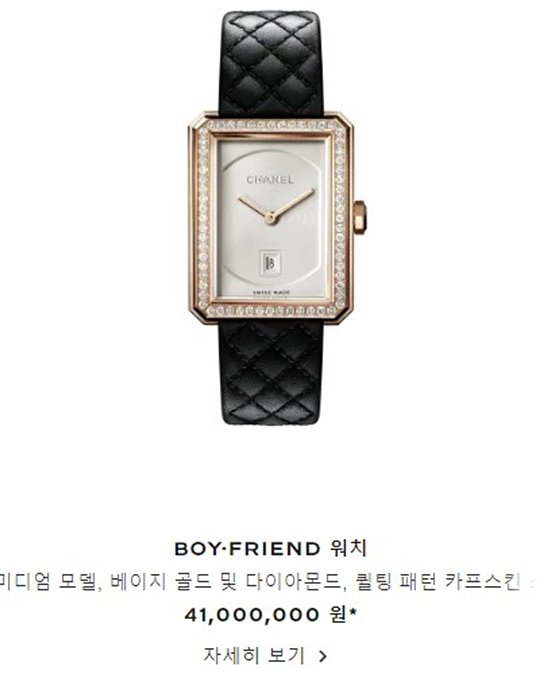Click the diamond-set bezel top edge
Image resolution: width=554 pixels, height=700 pixels.
(x=271, y=125)
